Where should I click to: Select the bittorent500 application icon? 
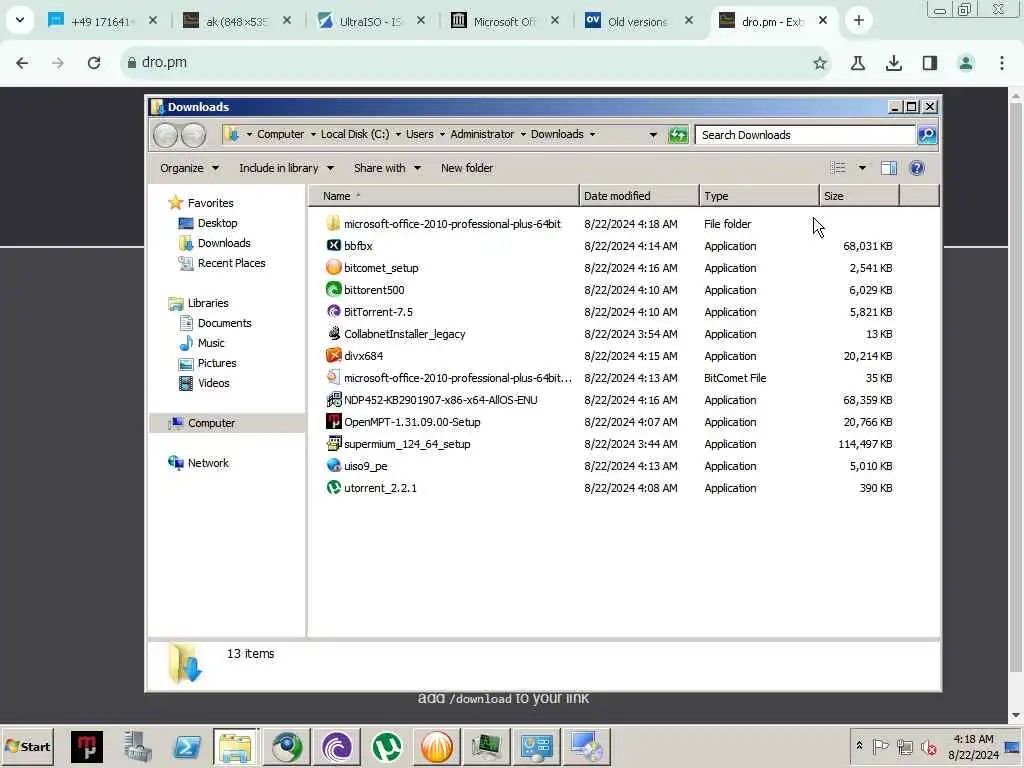[334, 289]
